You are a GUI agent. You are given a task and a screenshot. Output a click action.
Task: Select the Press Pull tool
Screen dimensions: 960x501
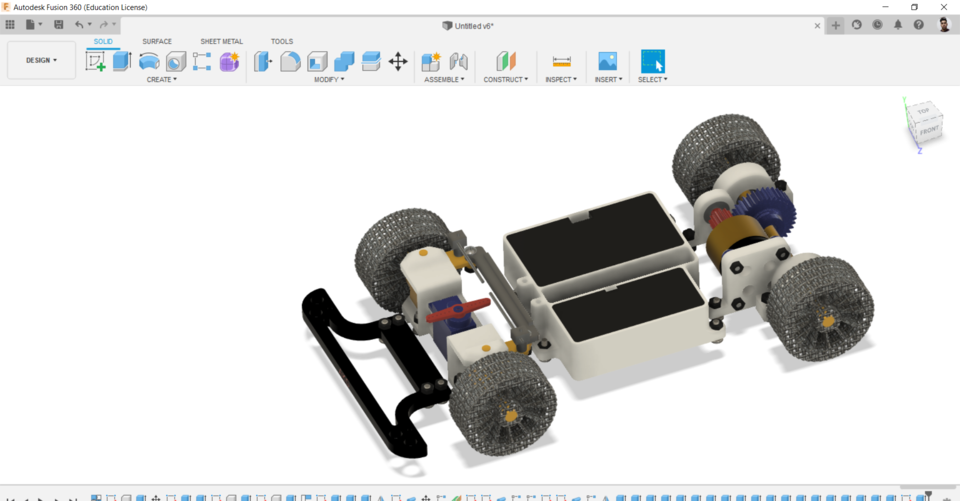point(263,61)
